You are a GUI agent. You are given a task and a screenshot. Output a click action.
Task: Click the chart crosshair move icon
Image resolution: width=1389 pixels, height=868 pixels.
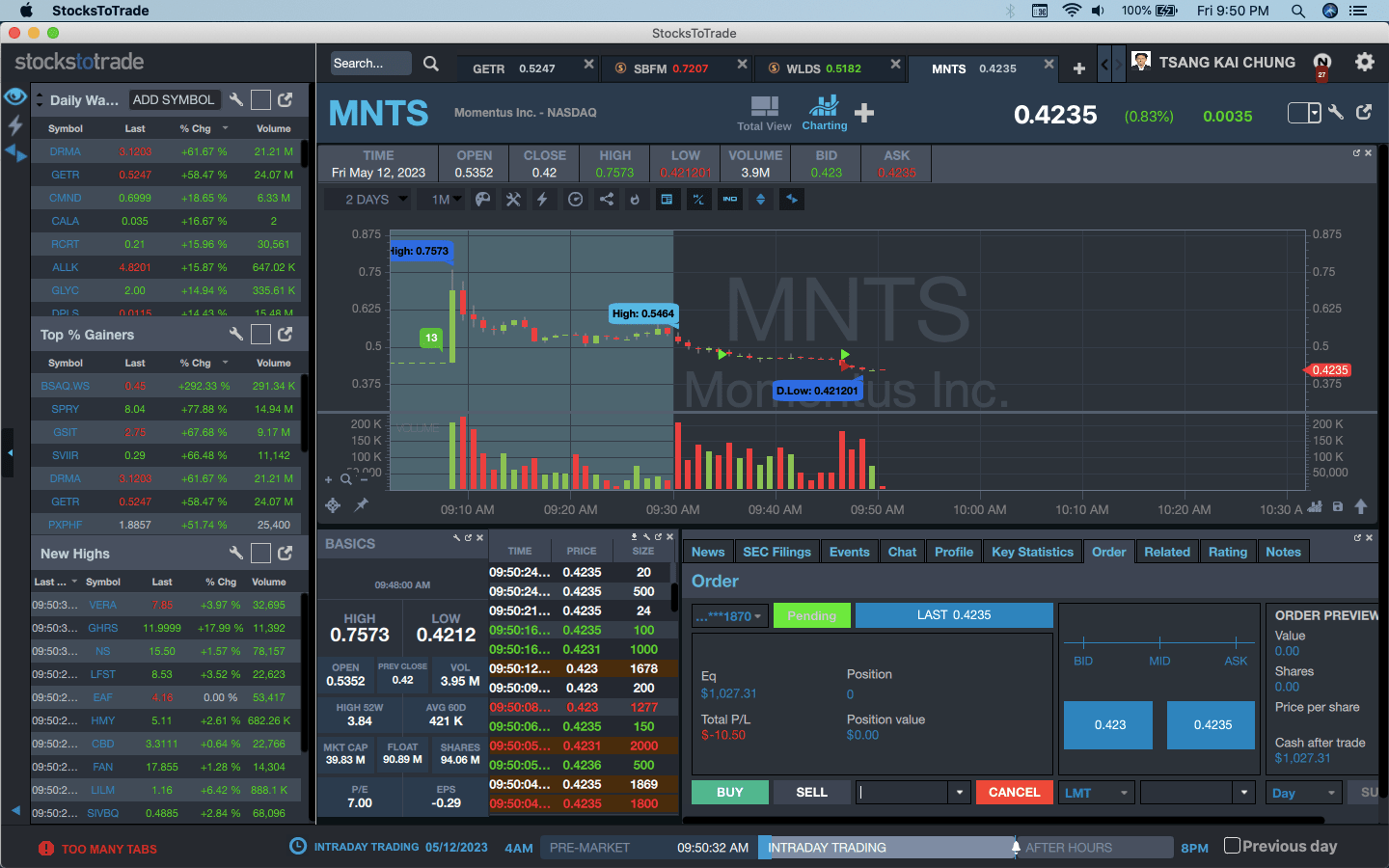coord(333,505)
